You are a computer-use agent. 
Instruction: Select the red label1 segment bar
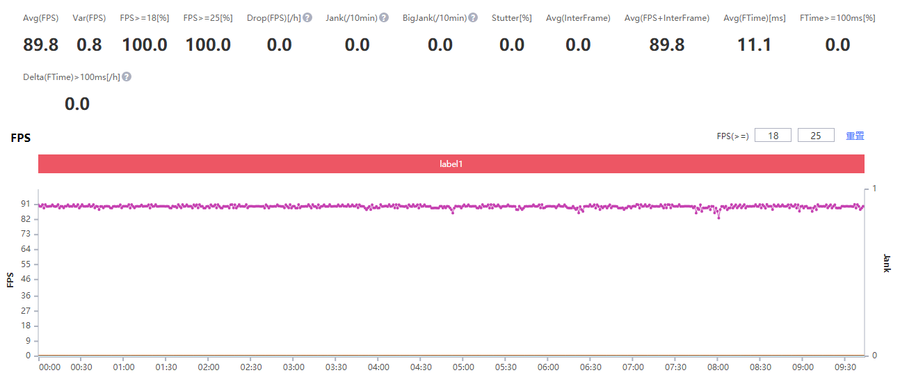(x=451, y=164)
